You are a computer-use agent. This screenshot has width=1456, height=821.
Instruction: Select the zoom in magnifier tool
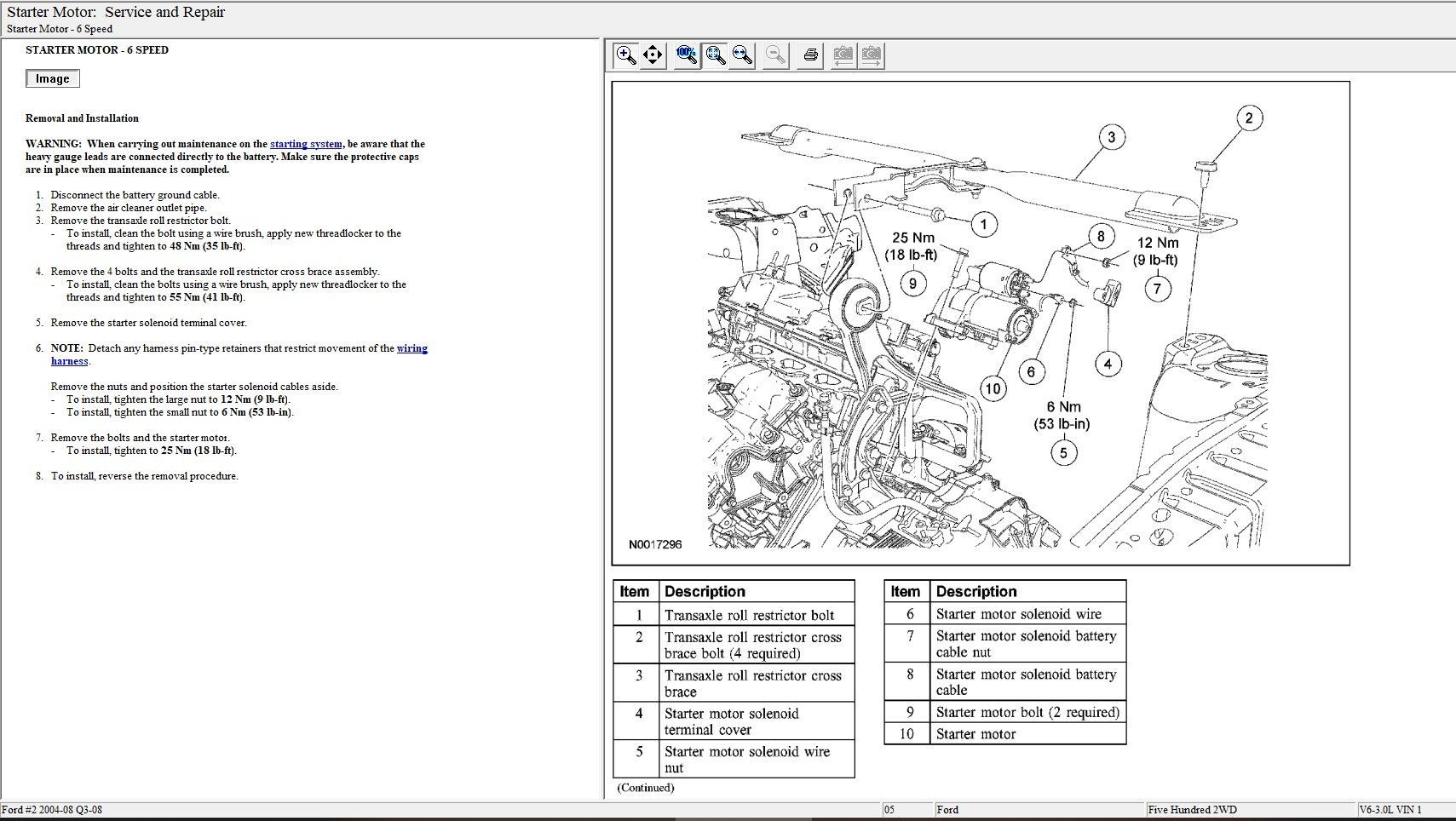point(626,55)
